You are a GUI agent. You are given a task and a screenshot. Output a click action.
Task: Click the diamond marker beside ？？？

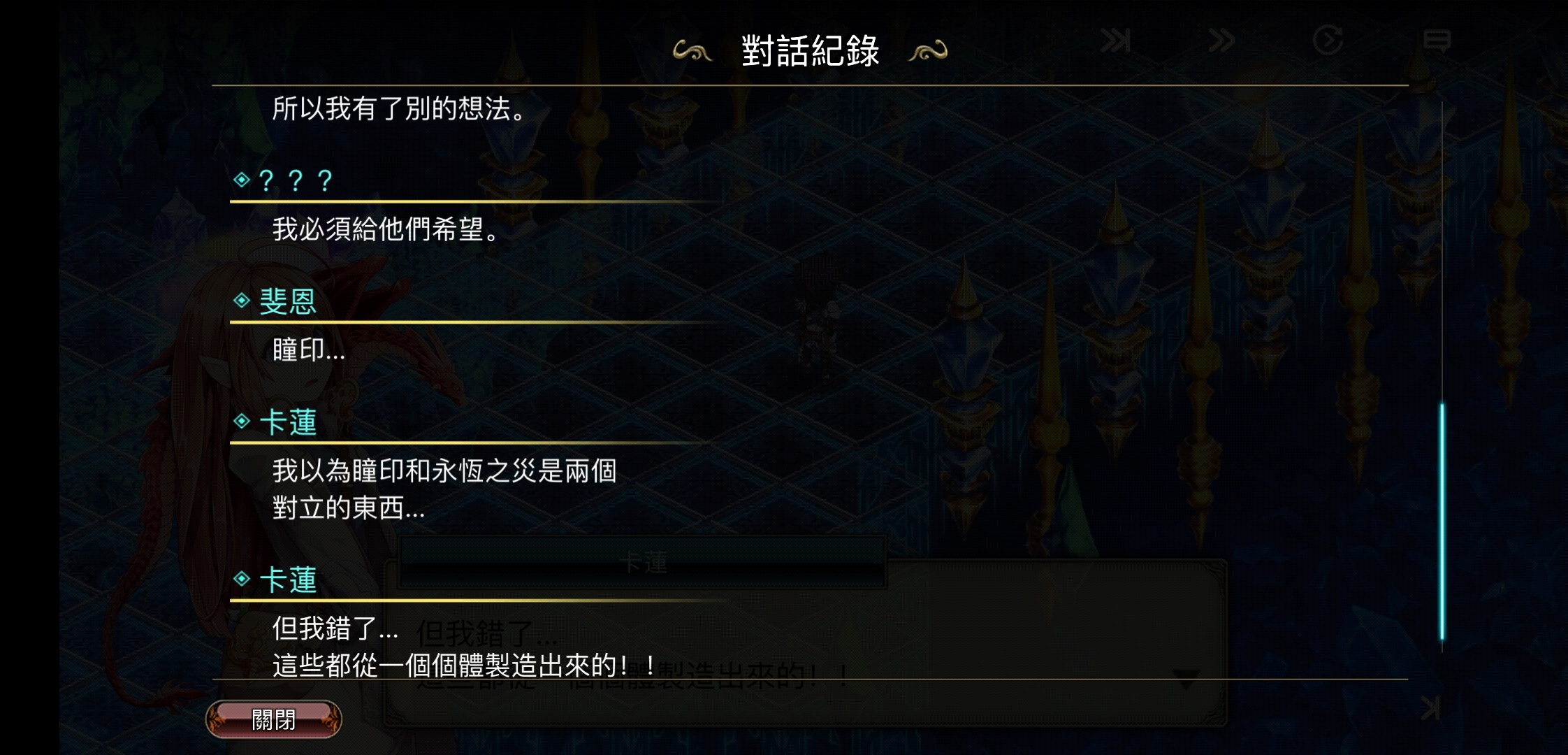point(242,180)
